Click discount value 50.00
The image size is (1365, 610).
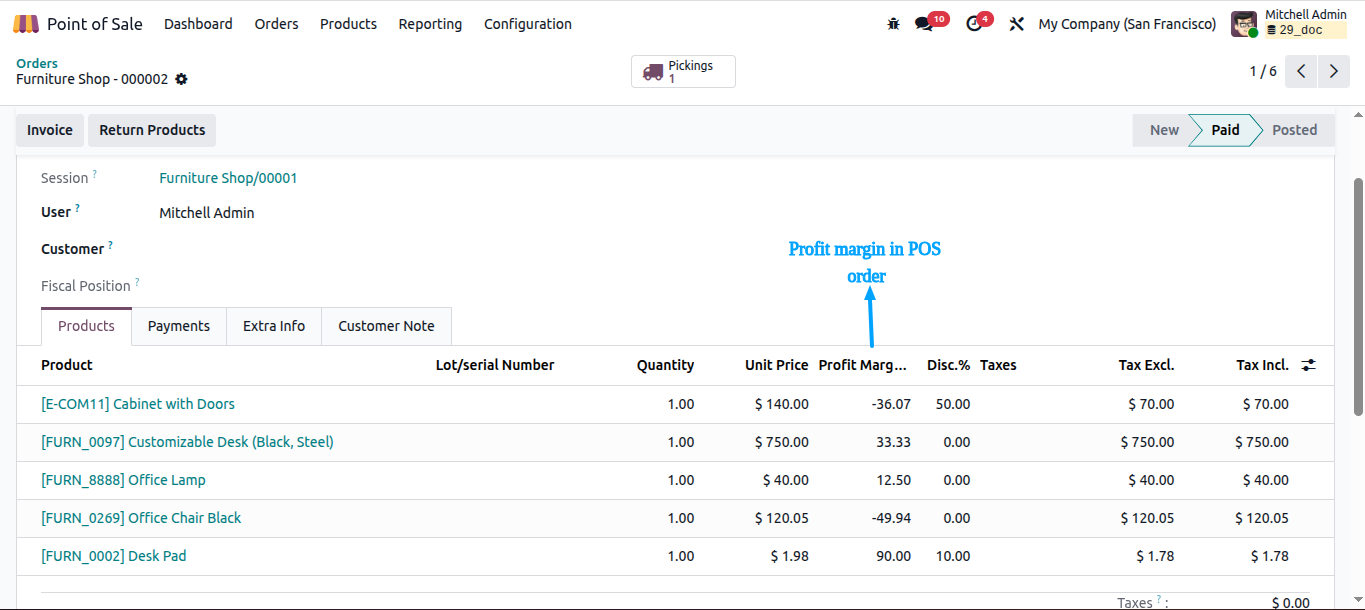(x=952, y=404)
